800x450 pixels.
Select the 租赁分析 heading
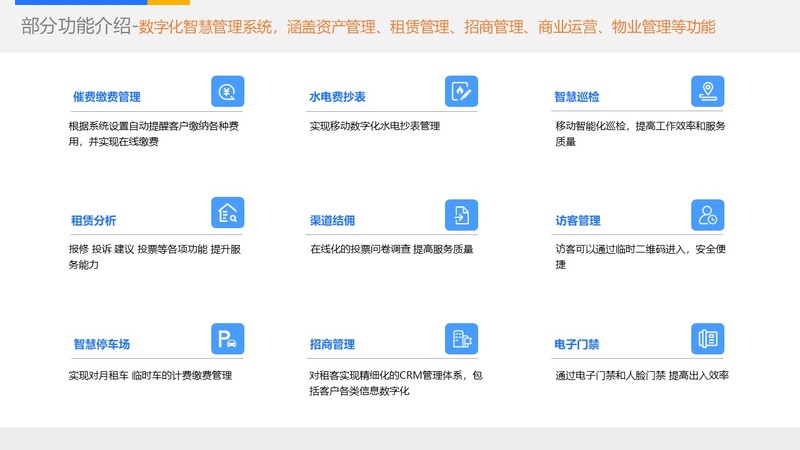click(93, 220)
